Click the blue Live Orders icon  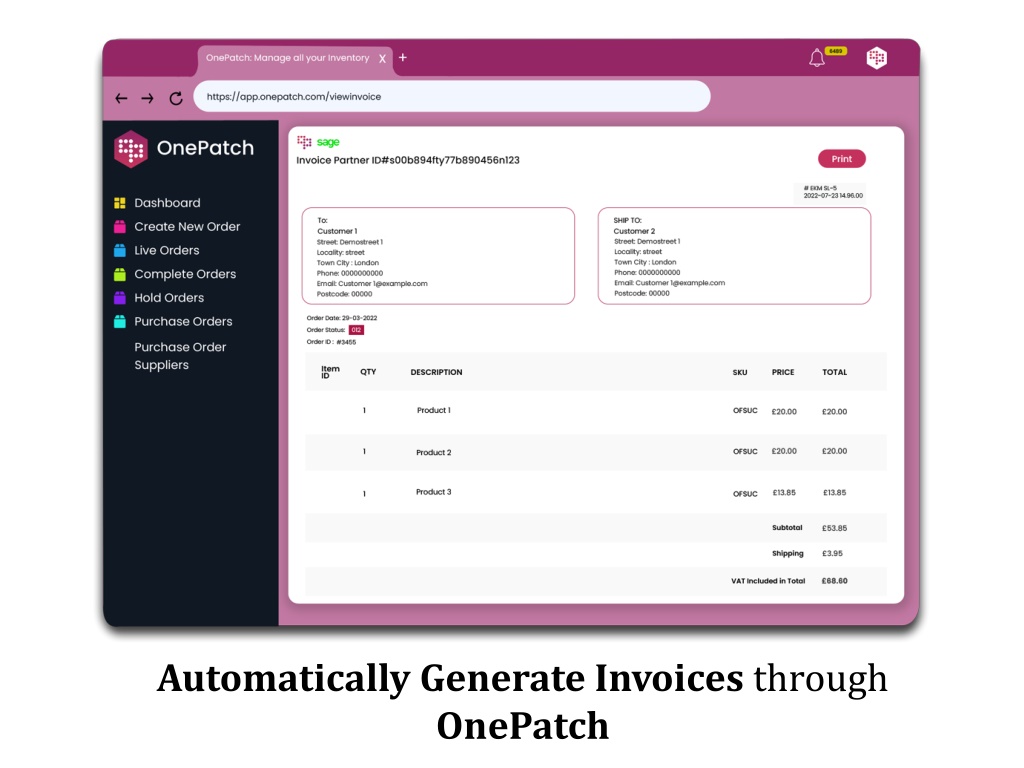coord(120,250)
